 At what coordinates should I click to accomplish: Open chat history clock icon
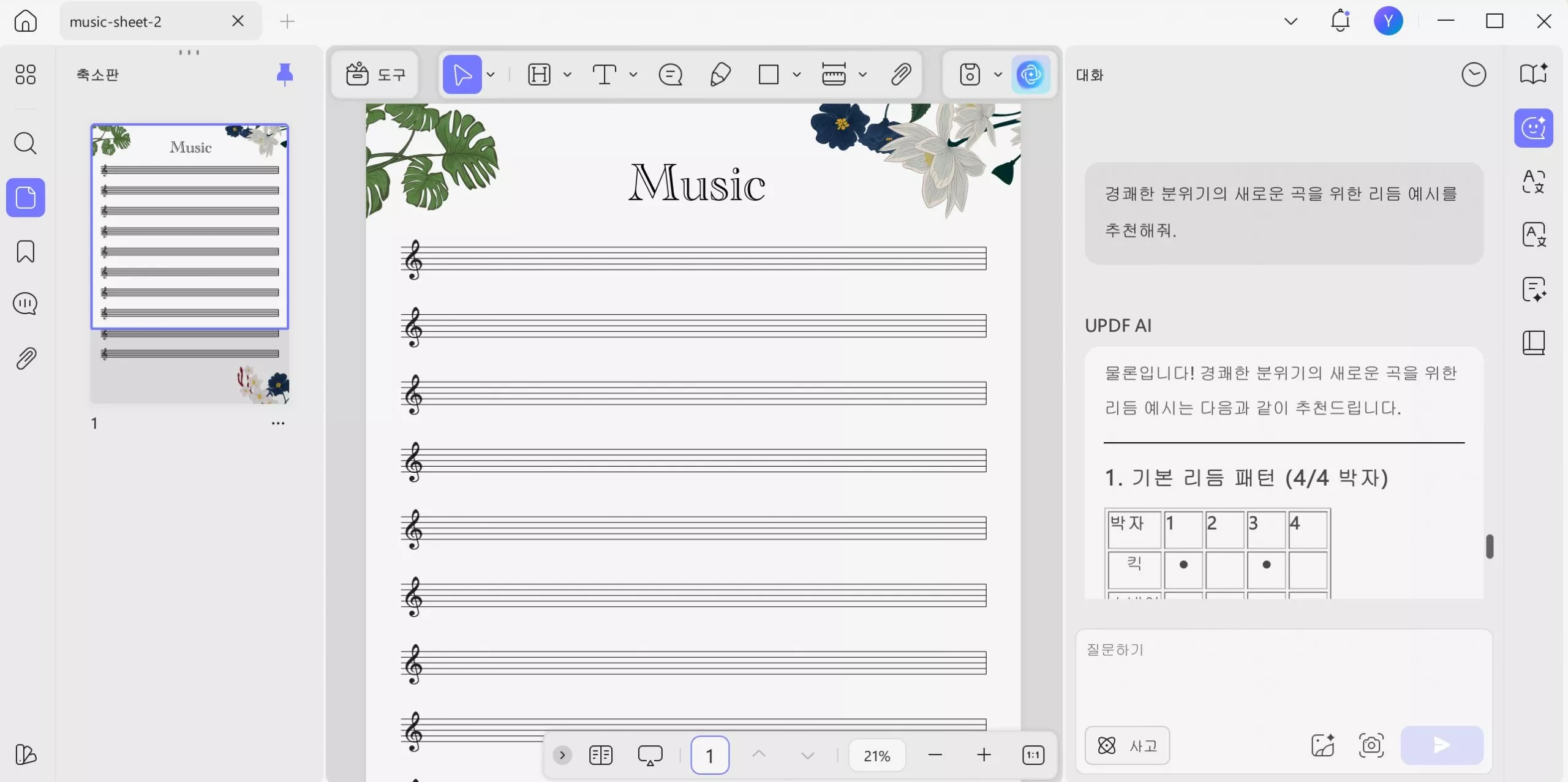[1474, 75]
